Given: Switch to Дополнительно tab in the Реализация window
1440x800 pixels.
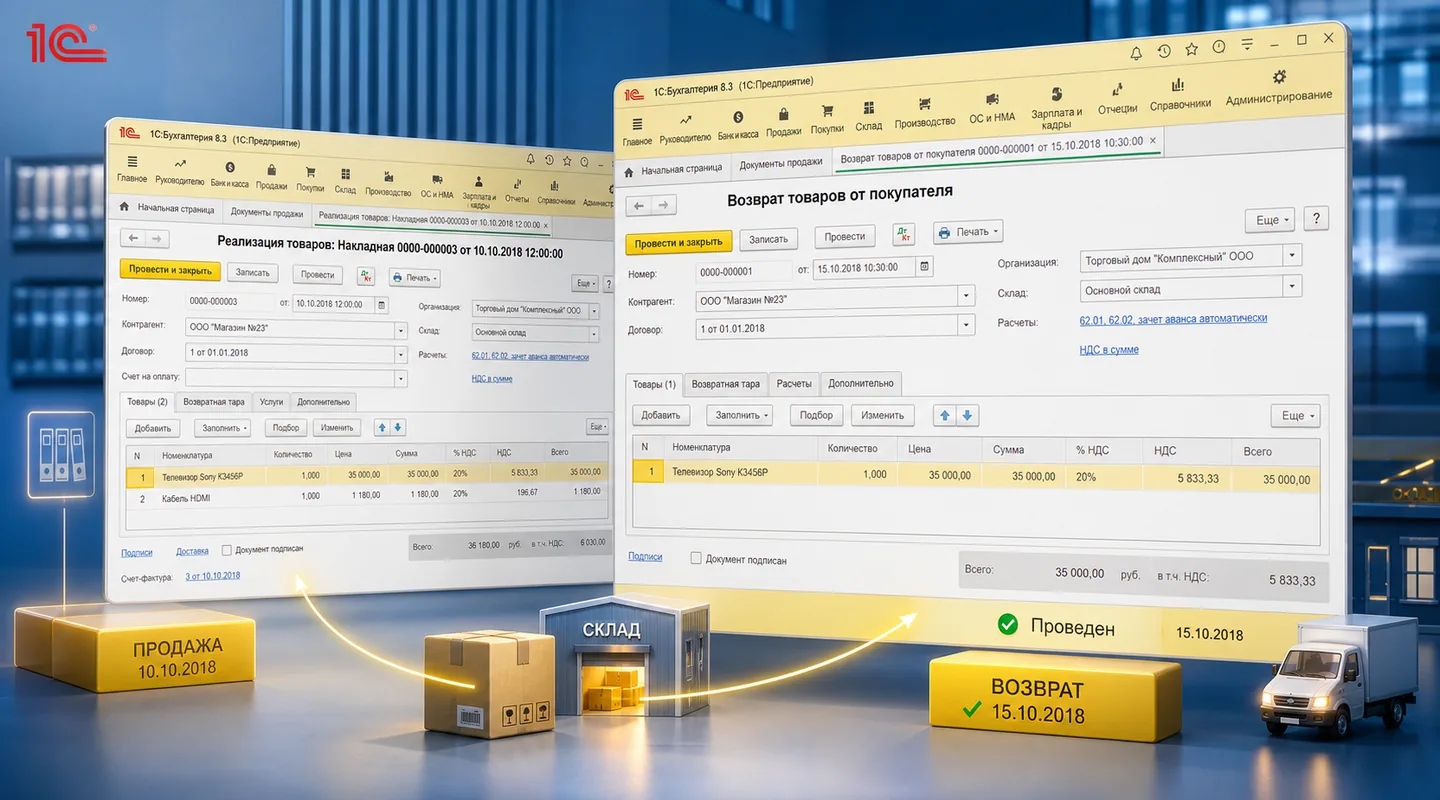Looking at the screenshot, I should [324, 402].
